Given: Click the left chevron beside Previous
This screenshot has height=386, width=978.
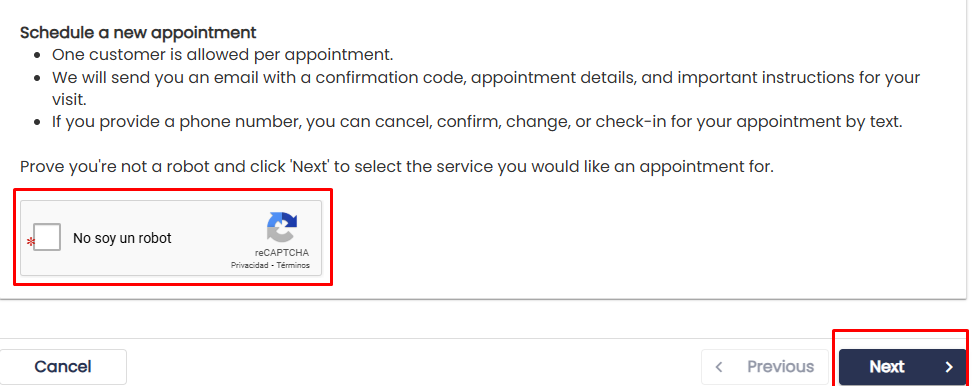Looking at the screenshot, I should [719, 367].
